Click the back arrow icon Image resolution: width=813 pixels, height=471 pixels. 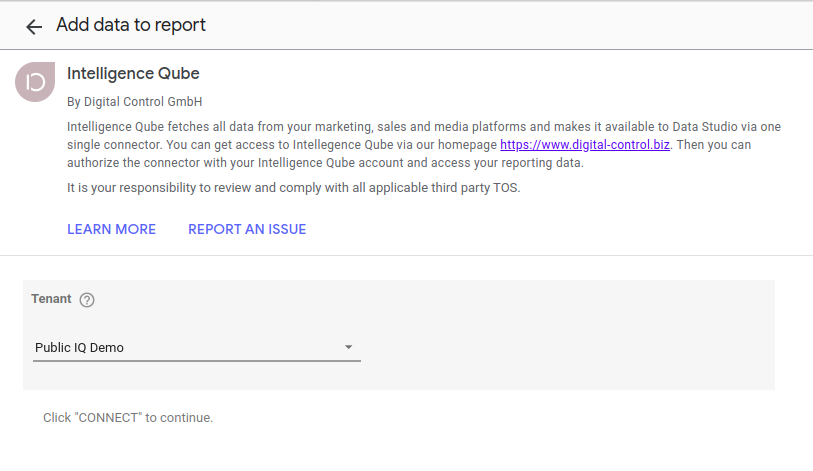coord(34,27)
